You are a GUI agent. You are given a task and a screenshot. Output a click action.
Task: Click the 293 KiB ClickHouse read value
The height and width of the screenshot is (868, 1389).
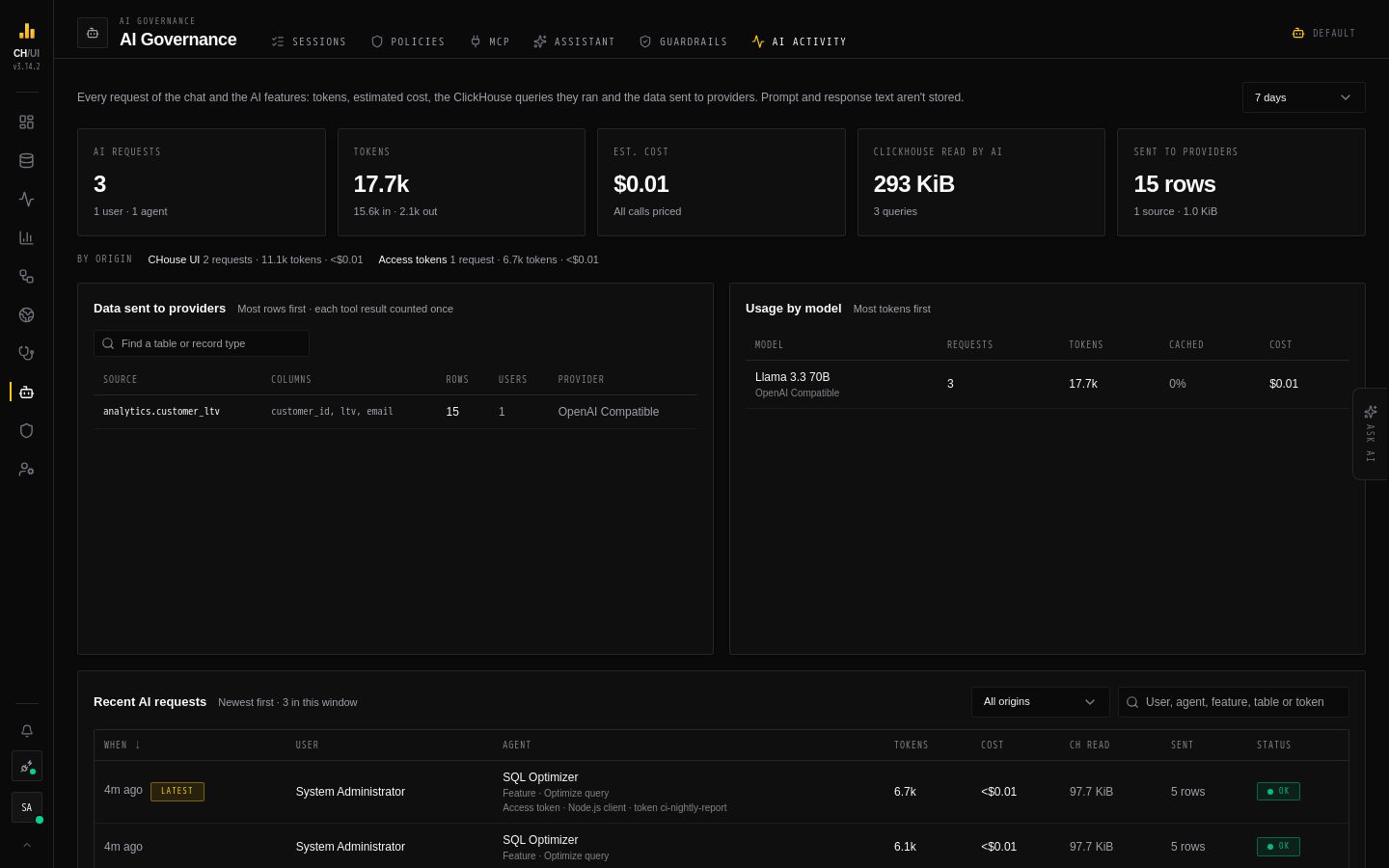pyautogui.click(x=913, y=184)
